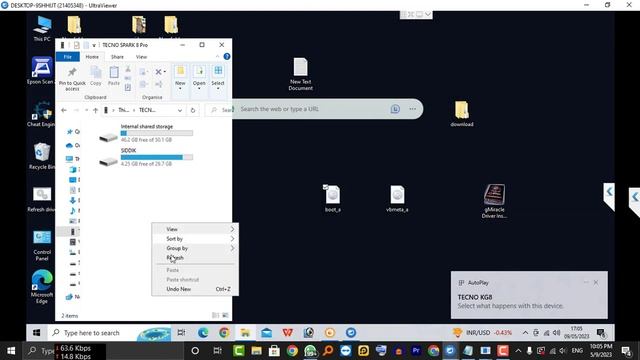Open the Microsoft Edge desktop shortcut
This screenshot has height=360, width=640.
42,287
